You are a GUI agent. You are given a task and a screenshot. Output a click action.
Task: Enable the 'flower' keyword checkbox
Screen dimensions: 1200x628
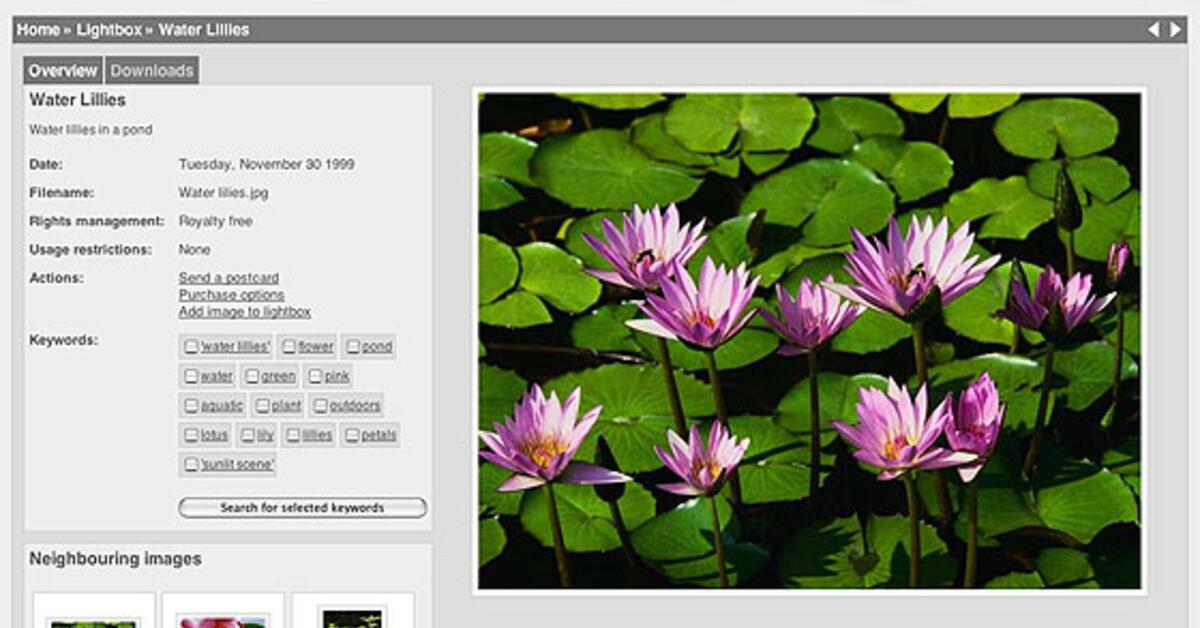tap(290, 346)
